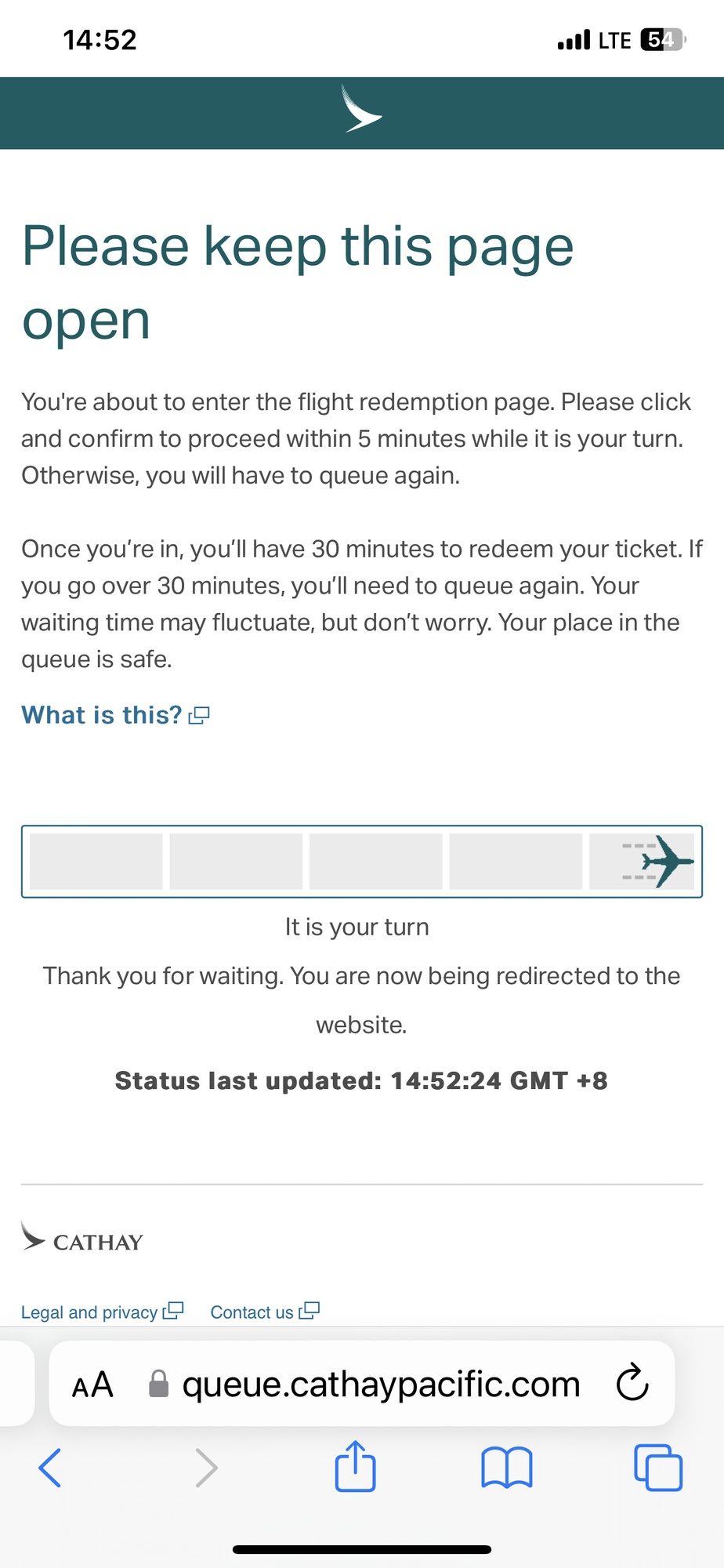Tap the clock showing 14:52
The height and width of the screenshot is (1568, 724).
coord(100,40)
